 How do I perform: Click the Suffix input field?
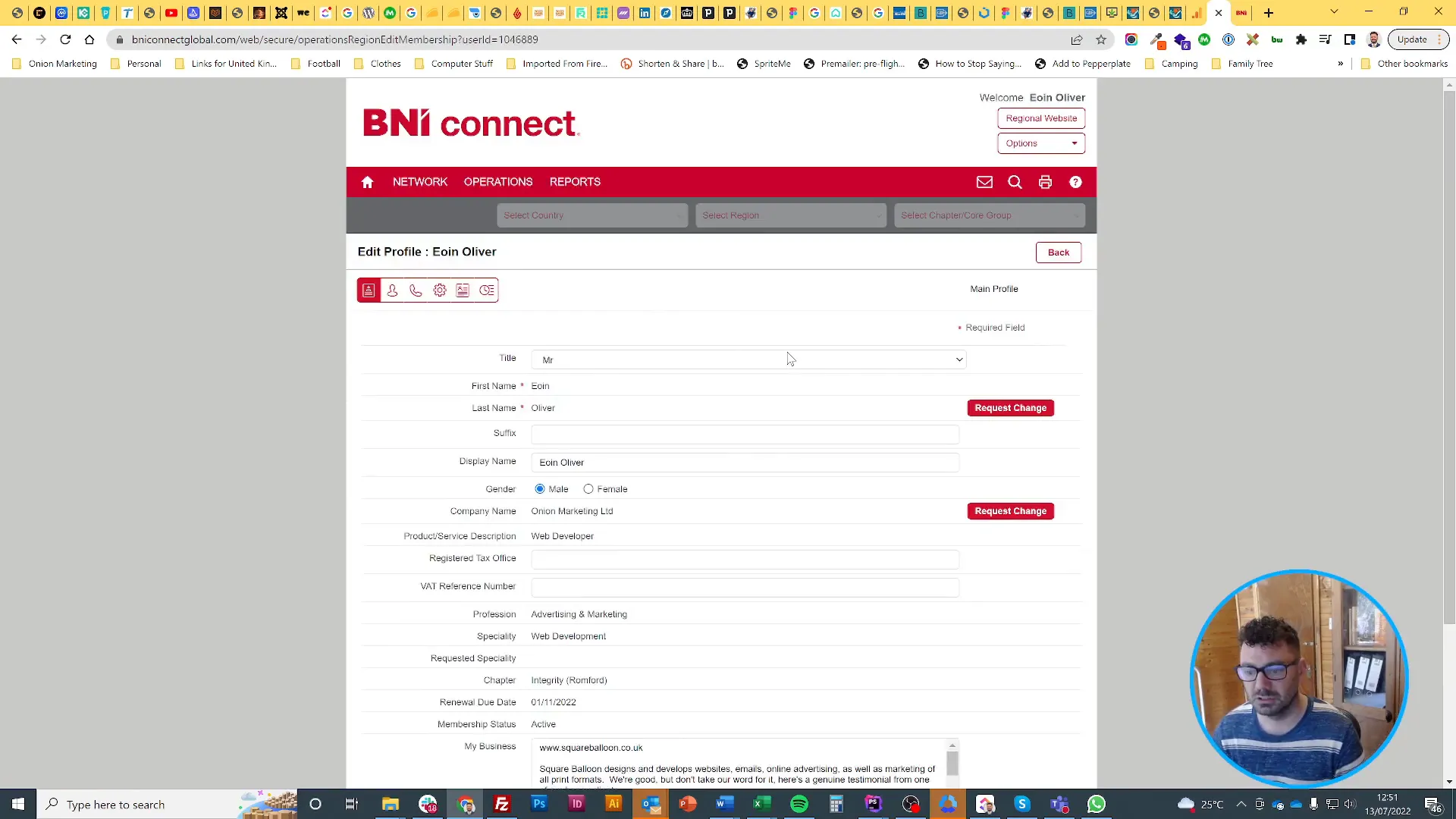click(745, 434)
